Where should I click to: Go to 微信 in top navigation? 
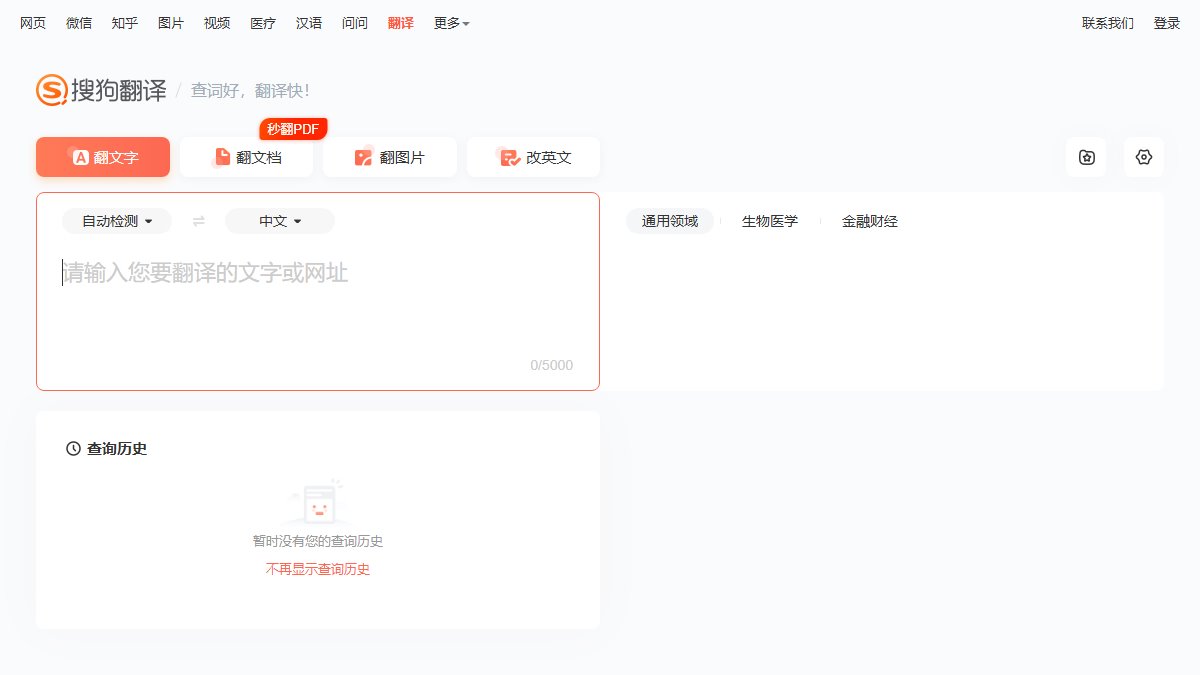[x=79, y=23]
